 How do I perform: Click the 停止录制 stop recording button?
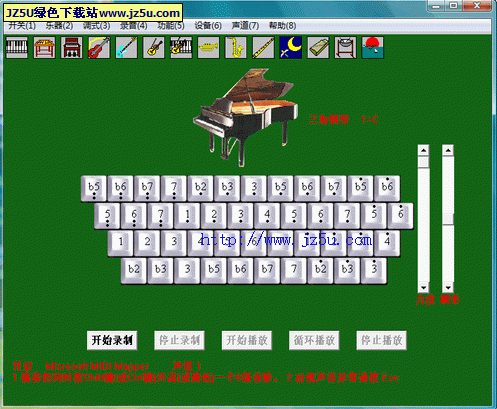coord(179,340)
